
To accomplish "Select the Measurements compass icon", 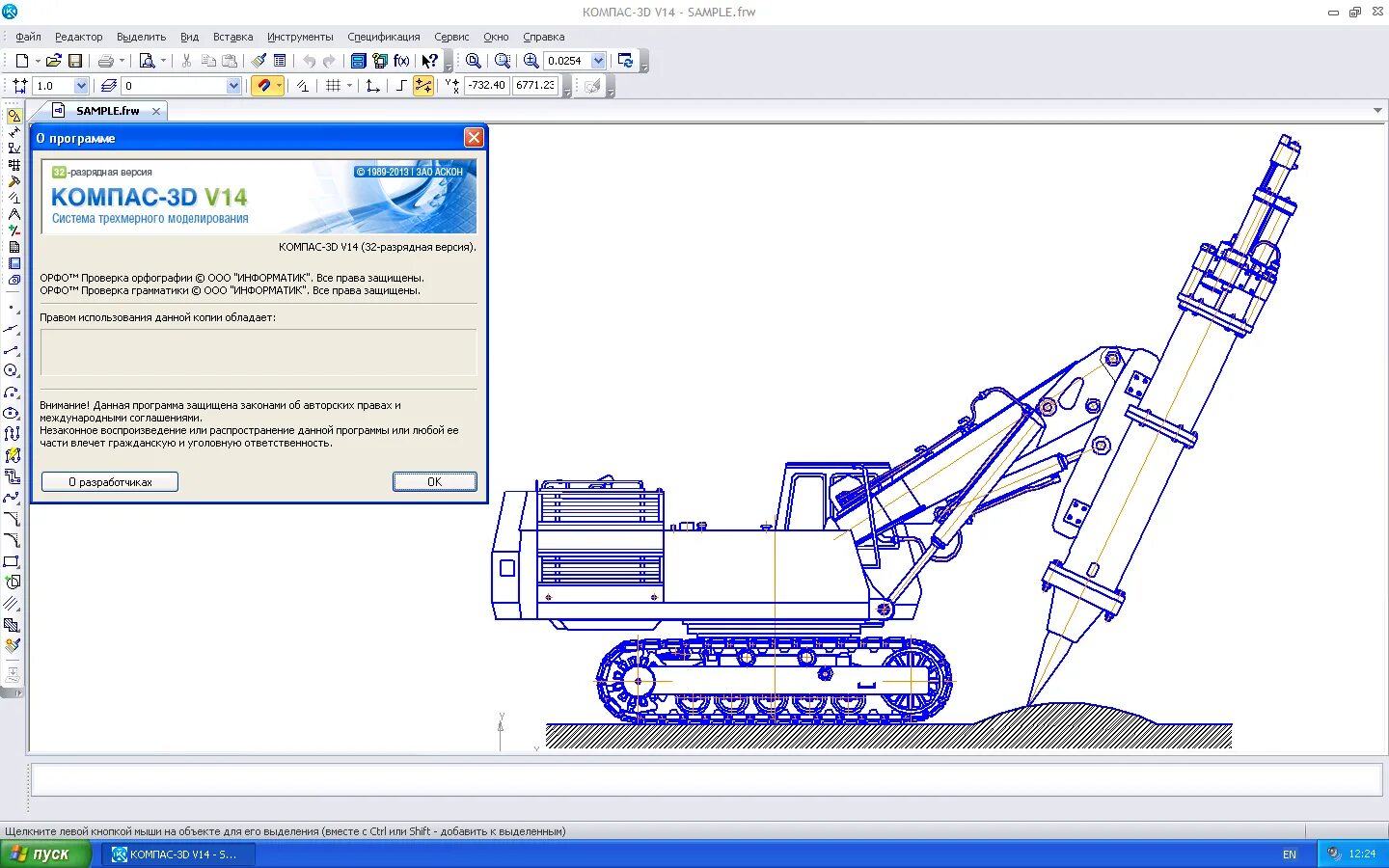I will tap(14, 214).
